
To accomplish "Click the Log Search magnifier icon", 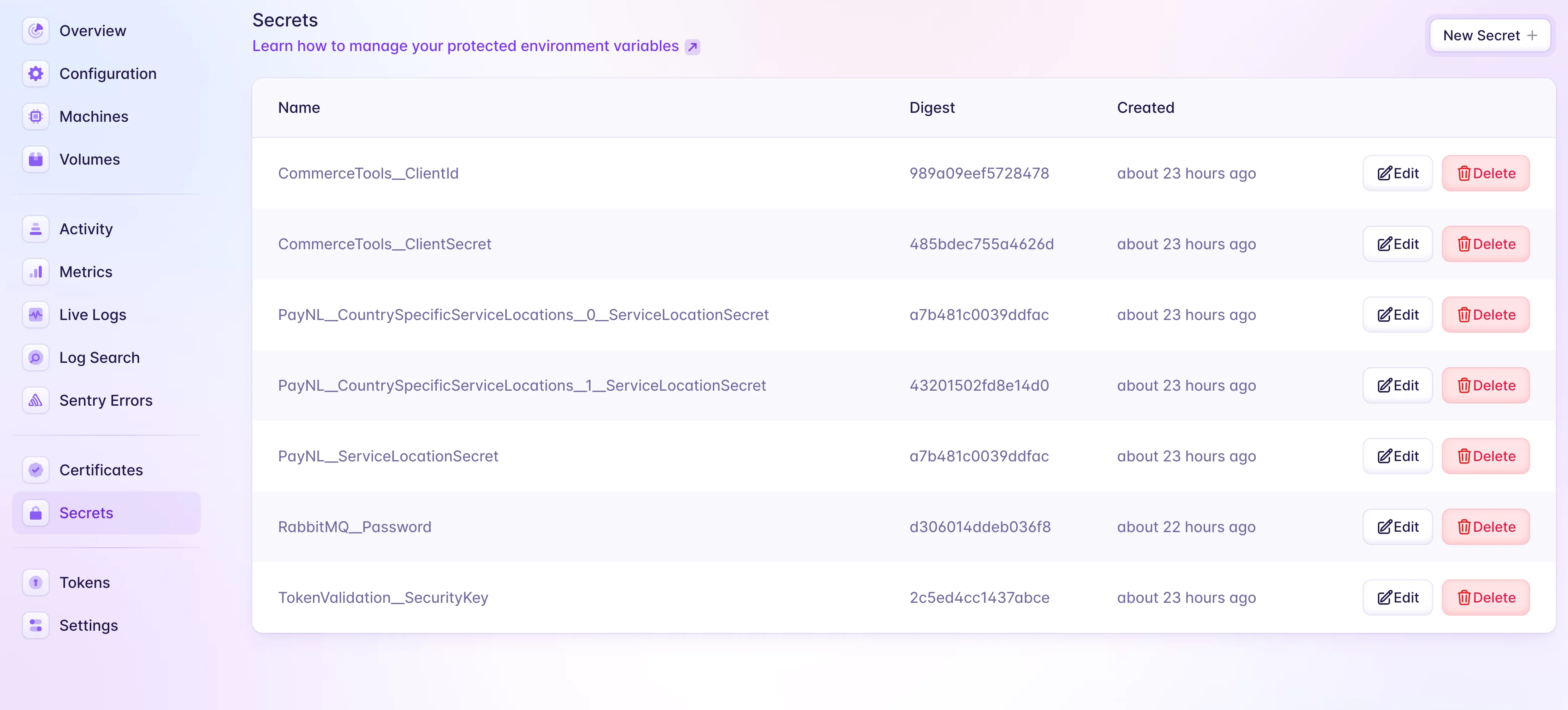I will 36,358.
